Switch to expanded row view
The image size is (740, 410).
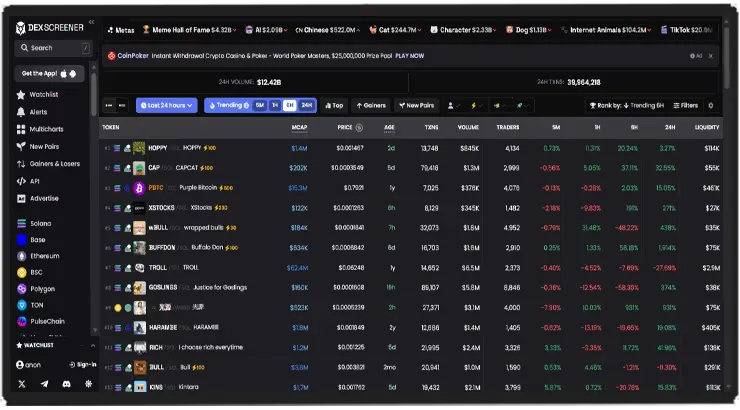(122, 106)
